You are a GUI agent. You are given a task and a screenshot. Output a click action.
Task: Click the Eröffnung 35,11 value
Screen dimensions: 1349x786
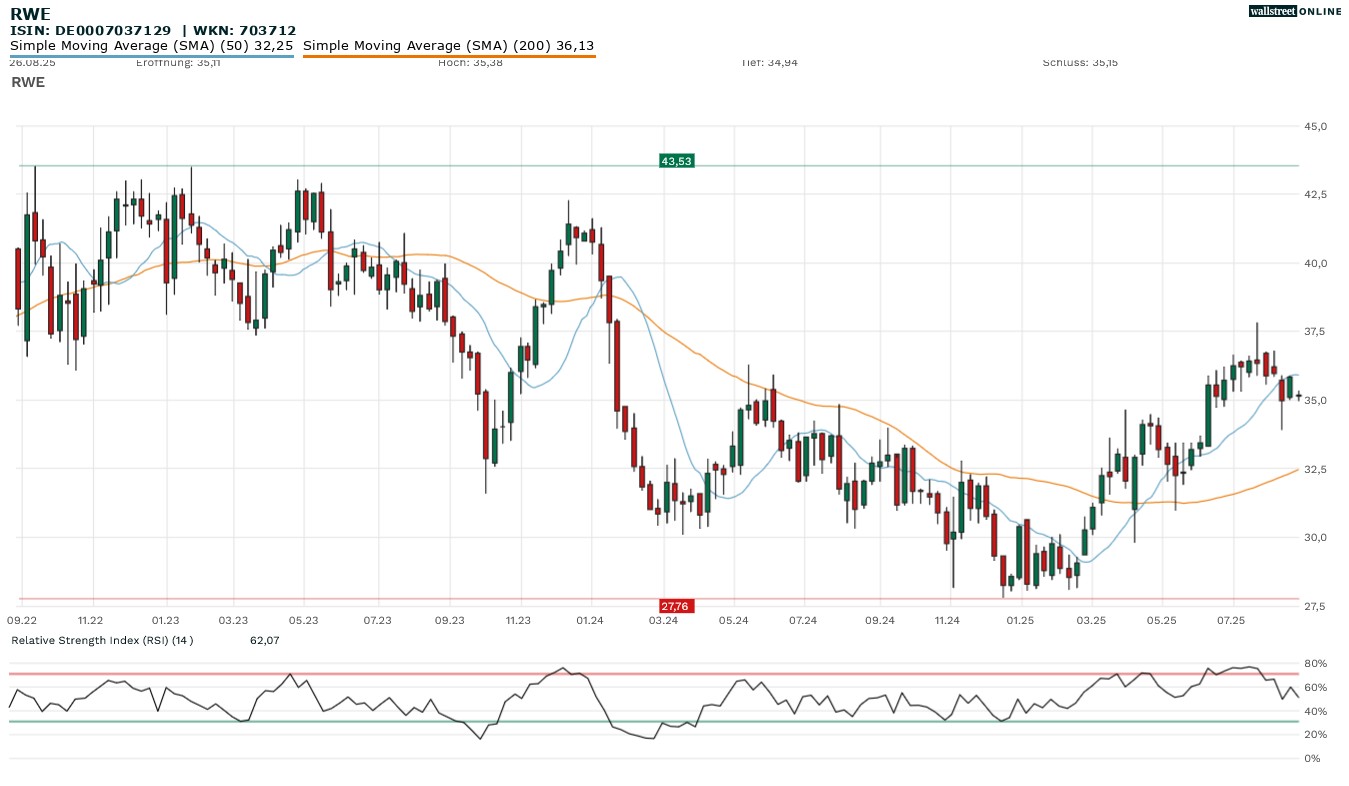[x=178, y=63]
